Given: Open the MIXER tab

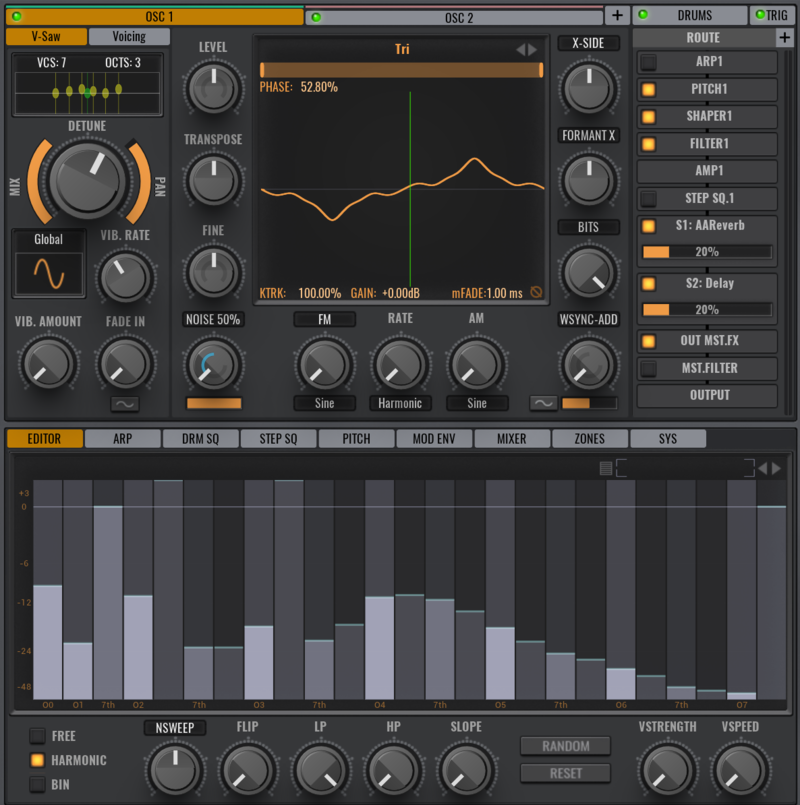Looking at the screenshot, I should [513, 437].
